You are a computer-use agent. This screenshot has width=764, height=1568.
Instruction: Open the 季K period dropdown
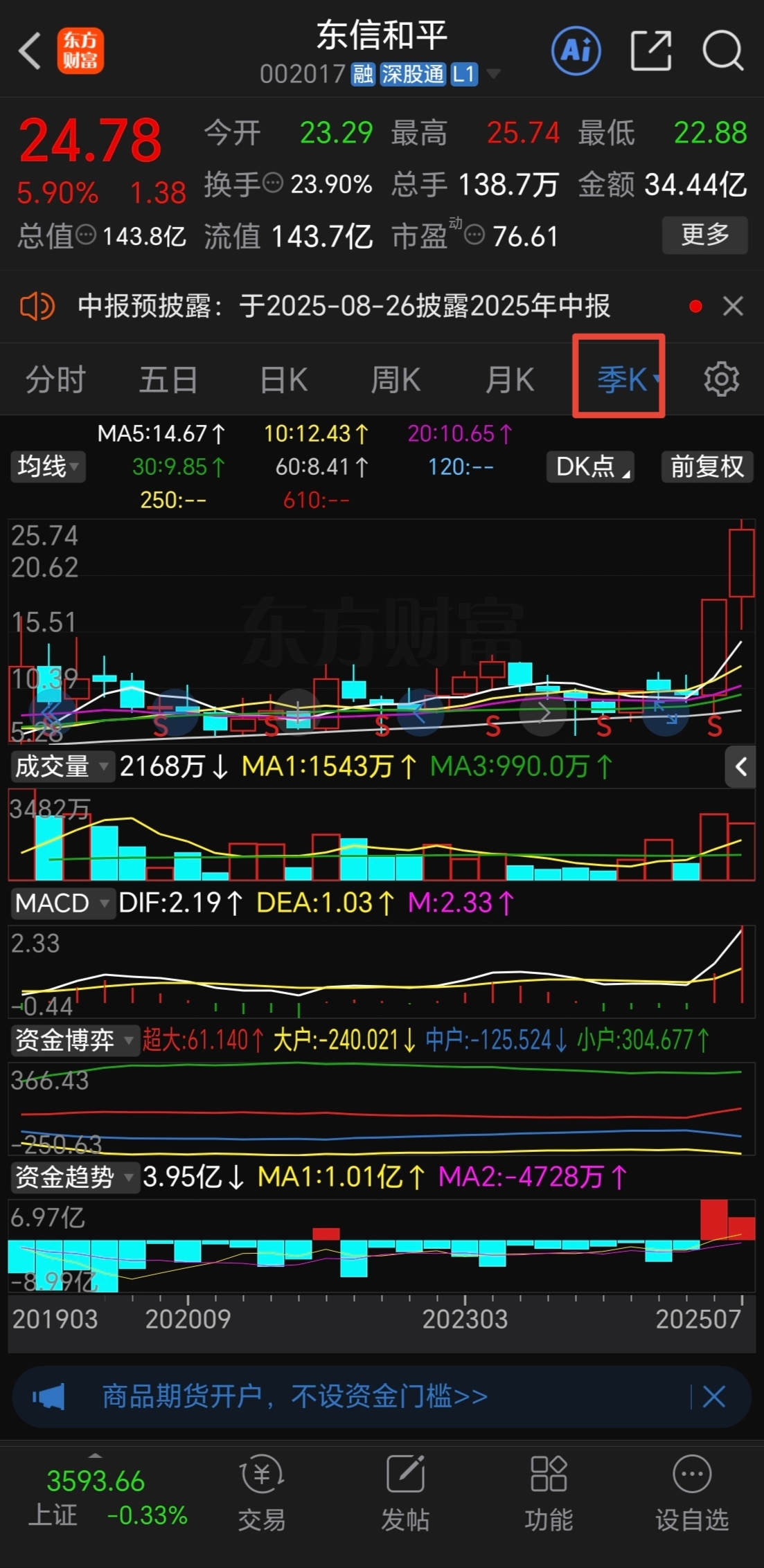pos(628,379)
